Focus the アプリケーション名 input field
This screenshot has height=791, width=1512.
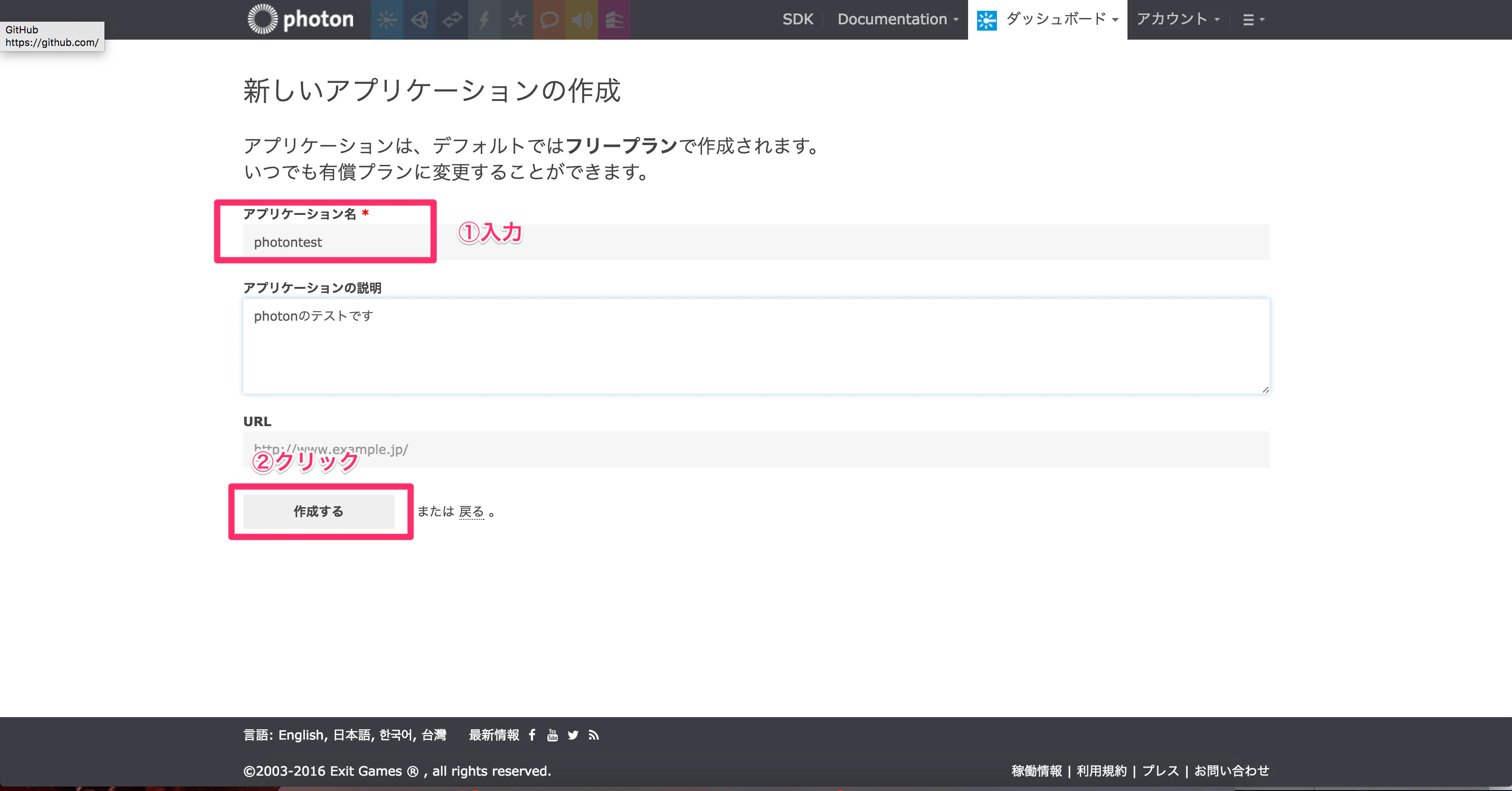tap(756, 242)
